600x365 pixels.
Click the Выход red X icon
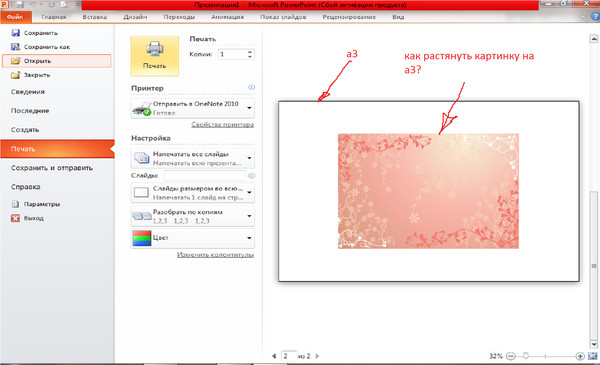coord(15,218)
